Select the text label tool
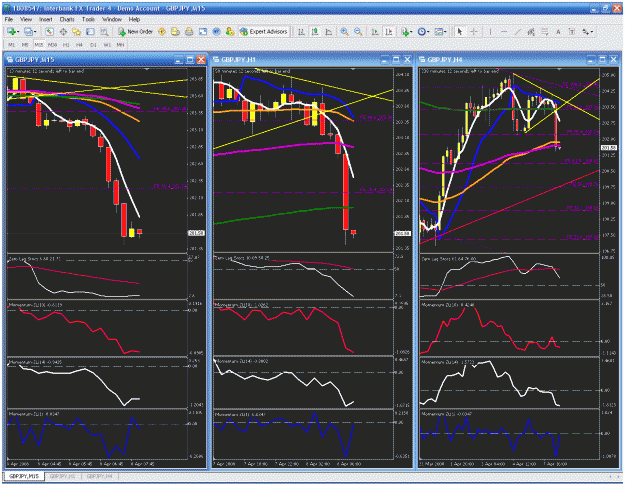Viewport: 625px width, 484px height. (x=572, y=31)
